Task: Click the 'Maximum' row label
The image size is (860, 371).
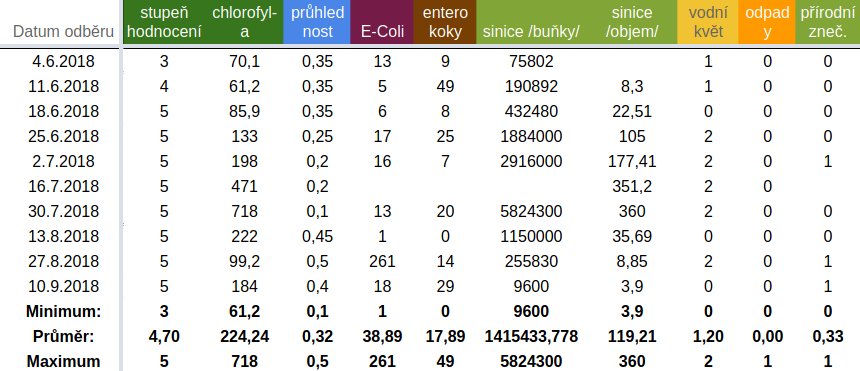Action: 64,362
